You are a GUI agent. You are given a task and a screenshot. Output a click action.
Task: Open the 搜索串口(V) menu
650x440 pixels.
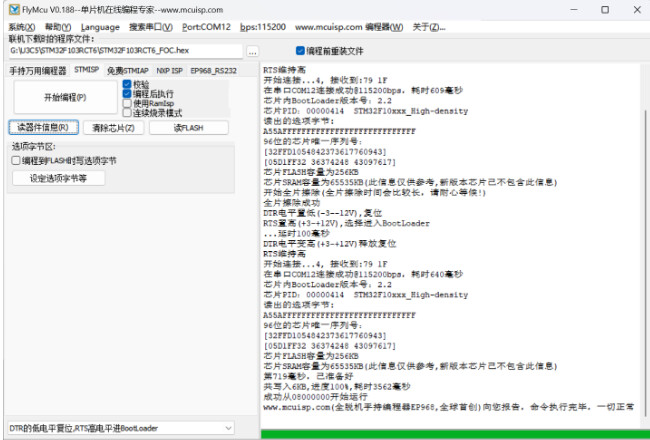[x=151, y=27]
